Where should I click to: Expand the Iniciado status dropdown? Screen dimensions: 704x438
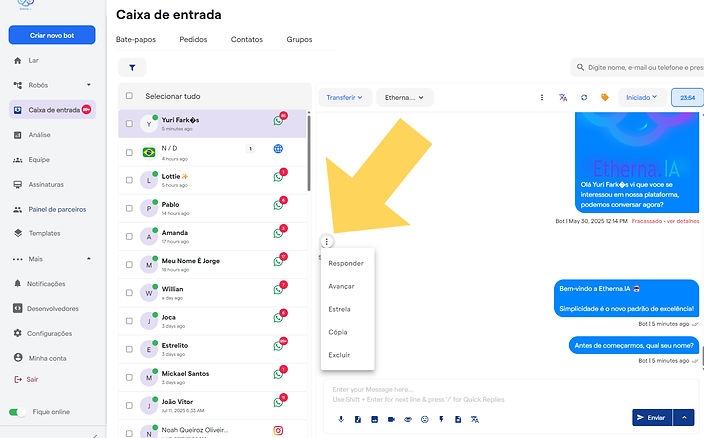pos(641,97)
